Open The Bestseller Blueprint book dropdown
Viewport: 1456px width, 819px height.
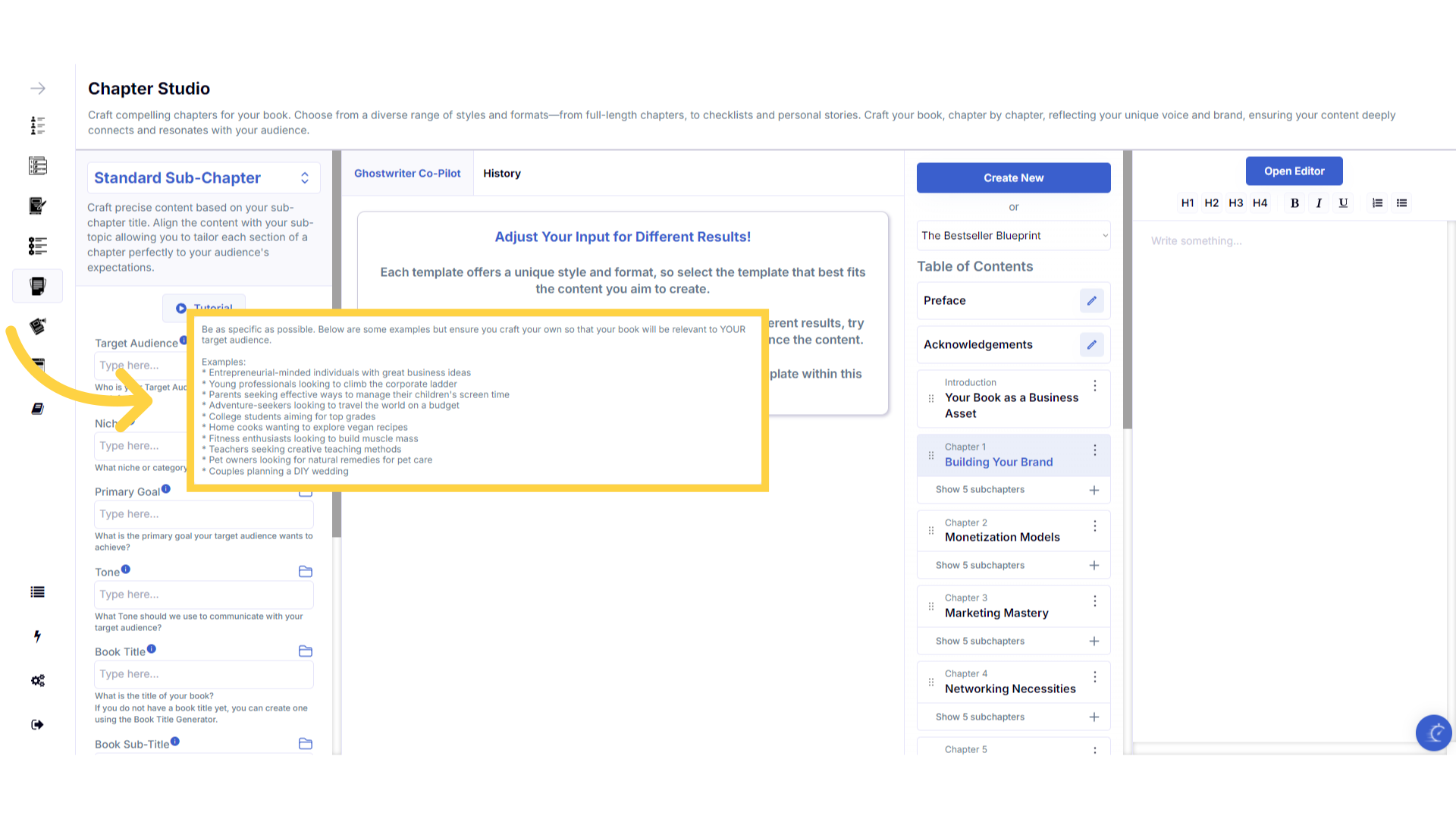[1013, 236]
